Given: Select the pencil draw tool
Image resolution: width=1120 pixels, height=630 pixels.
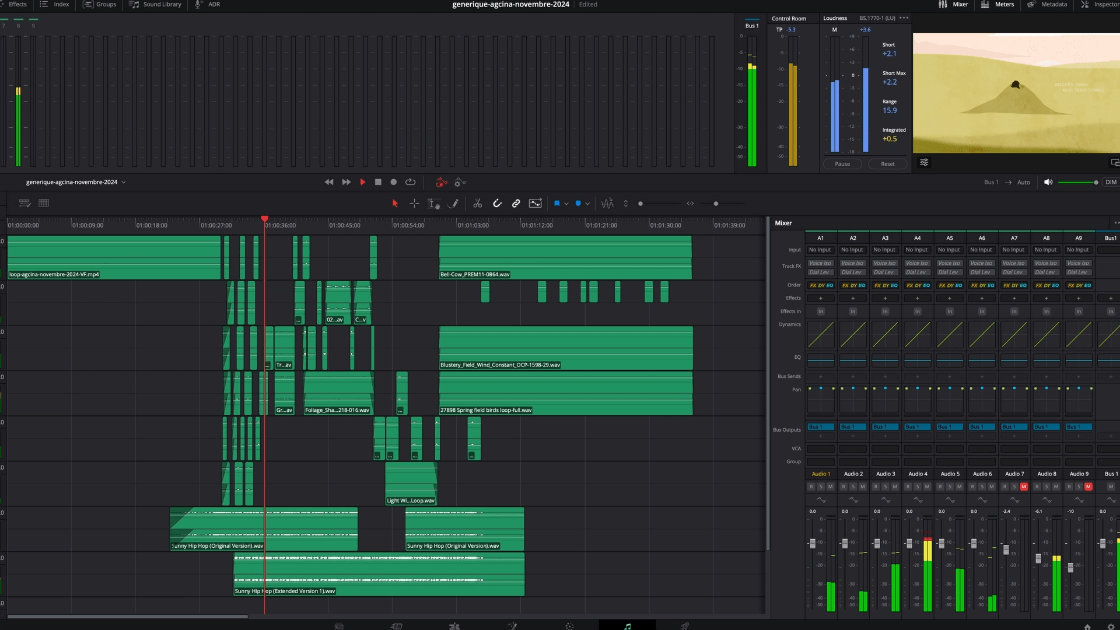Looking at the screenshot, I should click(453, 204).
